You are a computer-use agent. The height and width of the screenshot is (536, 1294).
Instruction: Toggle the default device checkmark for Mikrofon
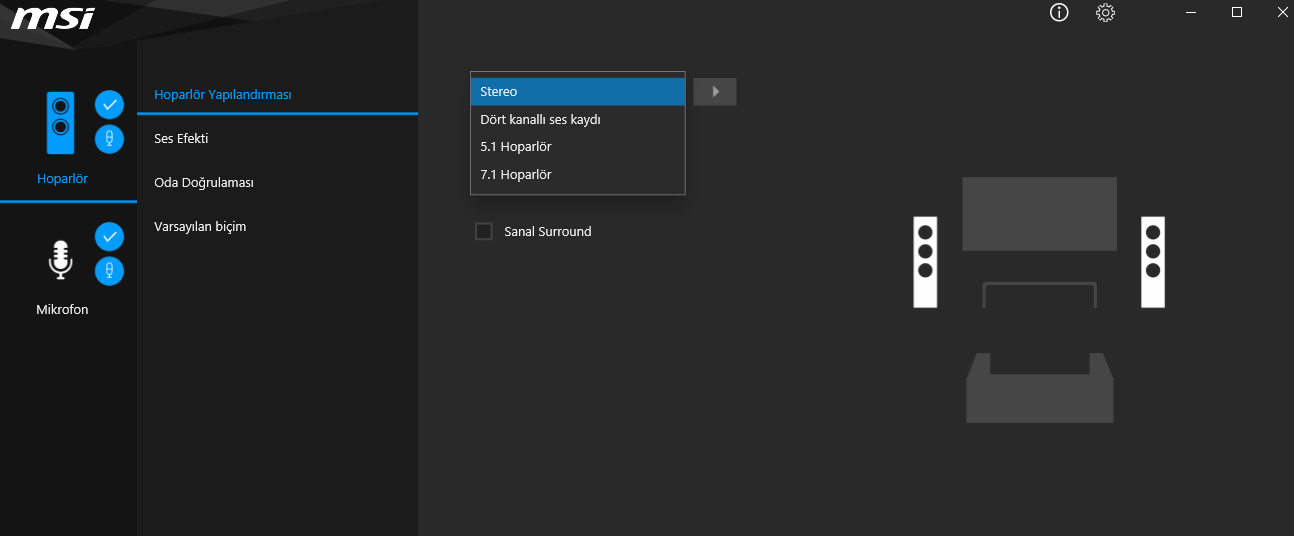pyautogui.click(x=109, y=237)
